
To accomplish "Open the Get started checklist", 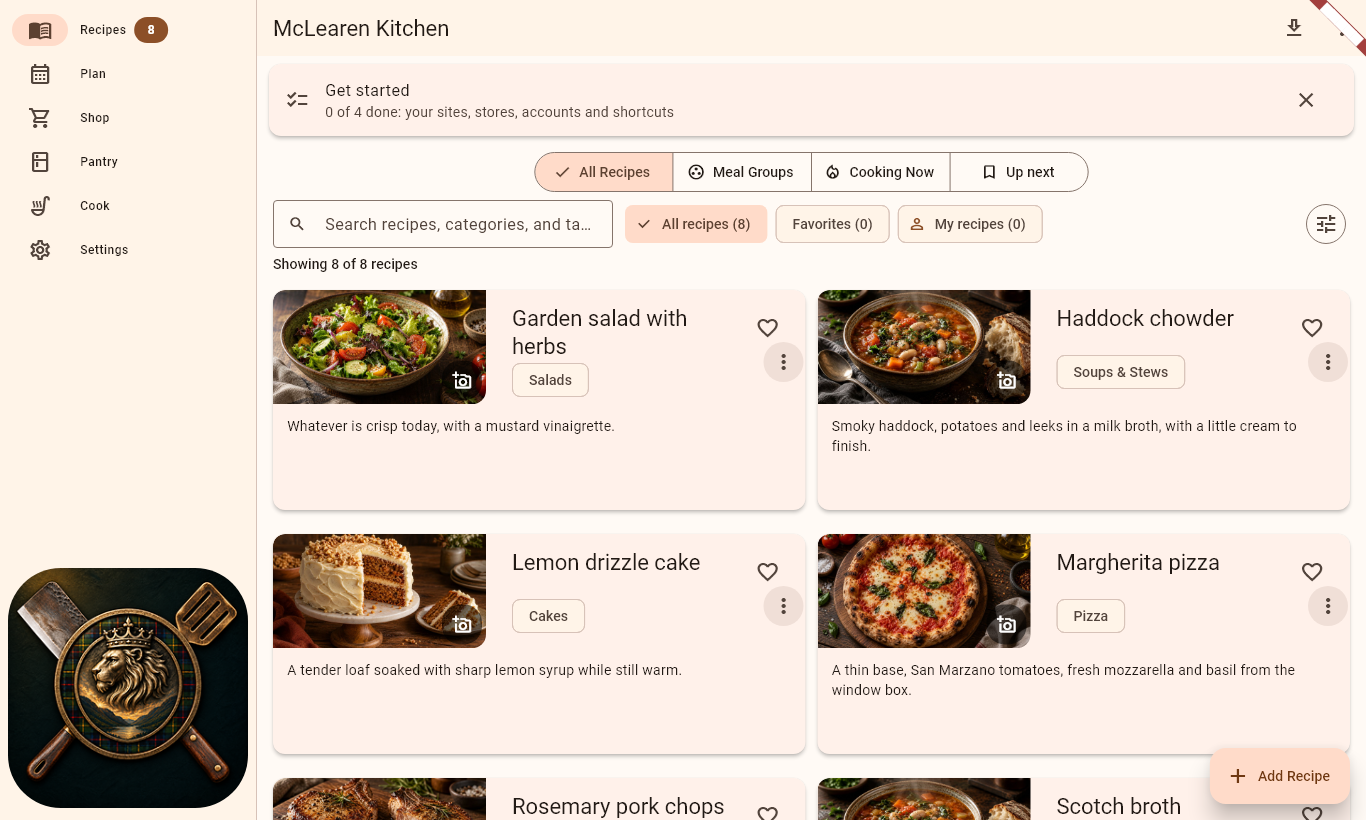I will pyautogui.click(x=810, y=100).
